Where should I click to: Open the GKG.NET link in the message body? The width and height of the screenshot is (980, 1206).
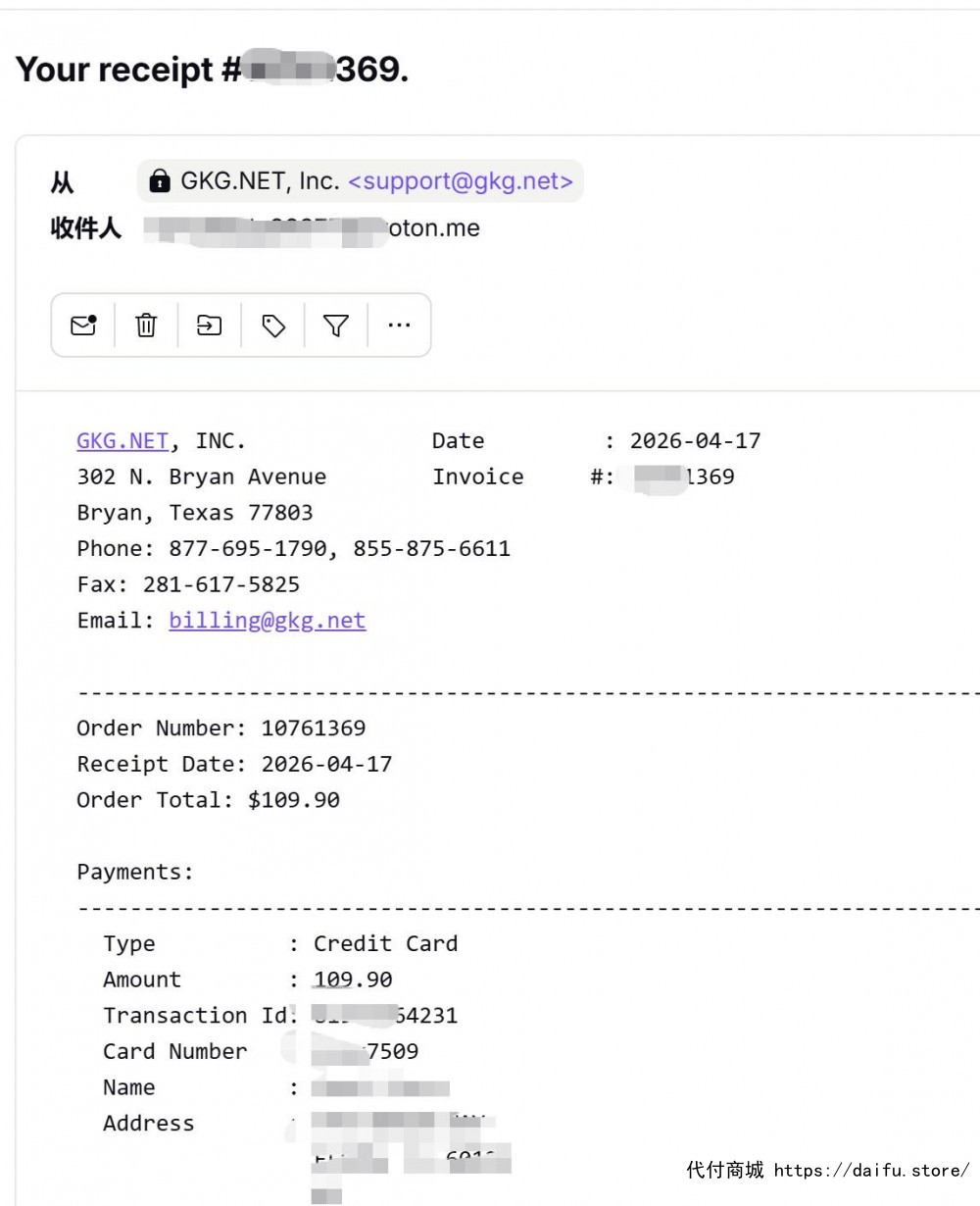pyautogui.click(x=122, y=441)
